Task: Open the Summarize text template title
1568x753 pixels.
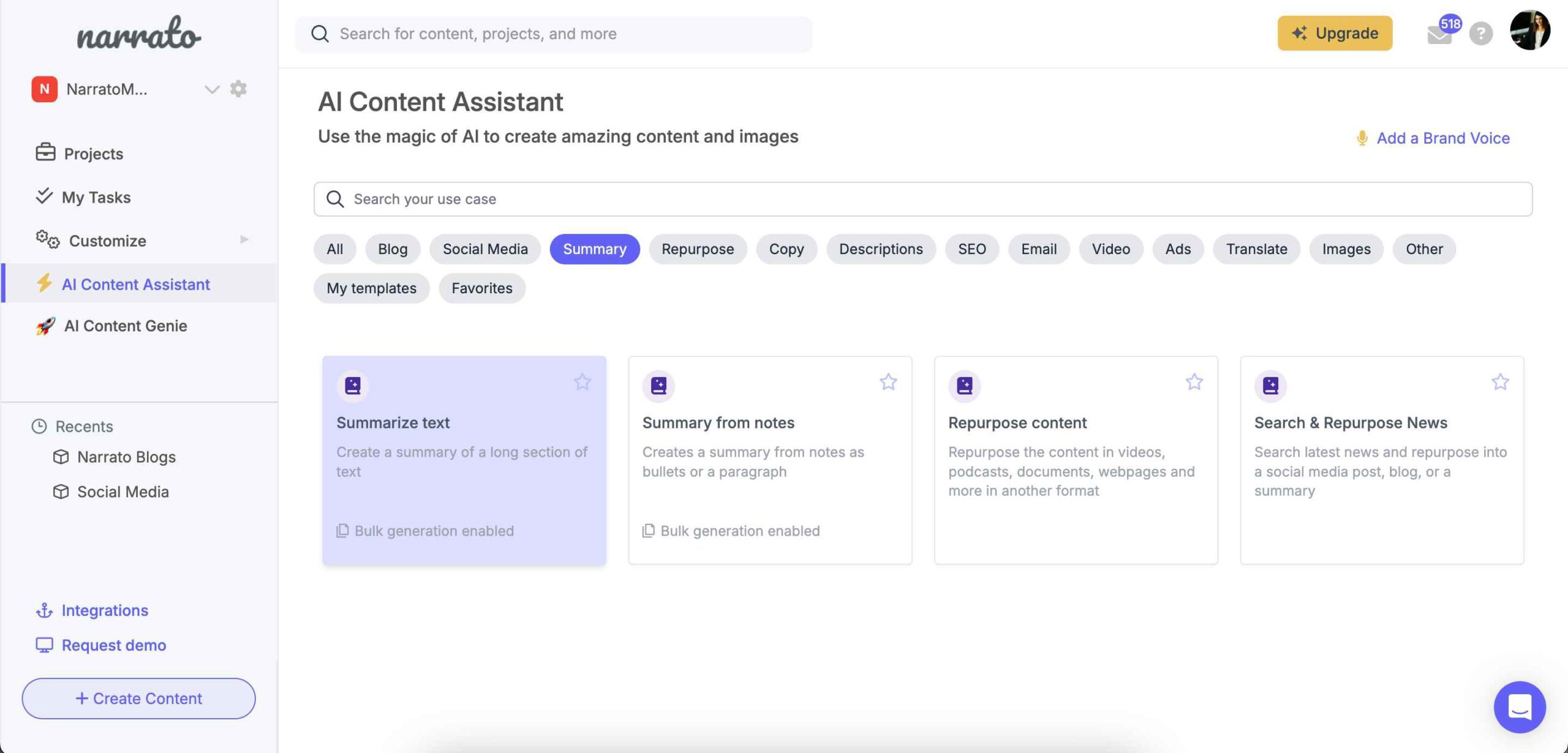Action: point(393,422)
